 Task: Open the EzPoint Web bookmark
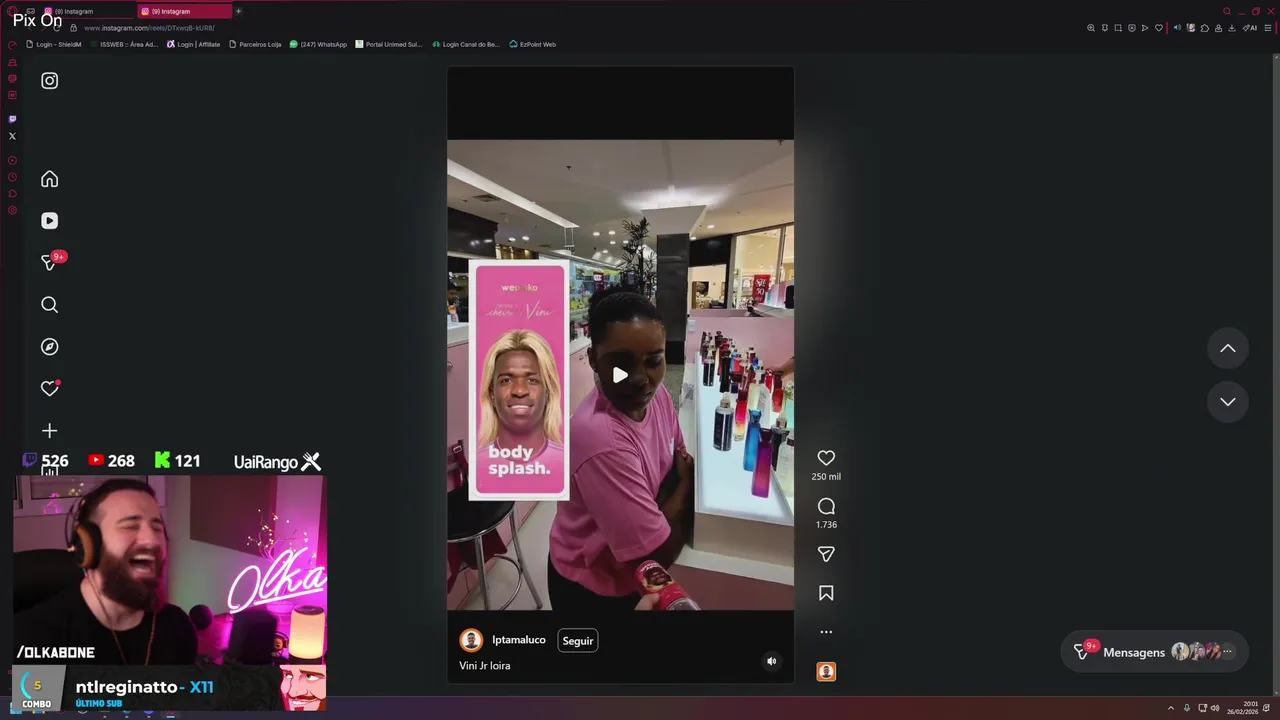pos(533,44)
